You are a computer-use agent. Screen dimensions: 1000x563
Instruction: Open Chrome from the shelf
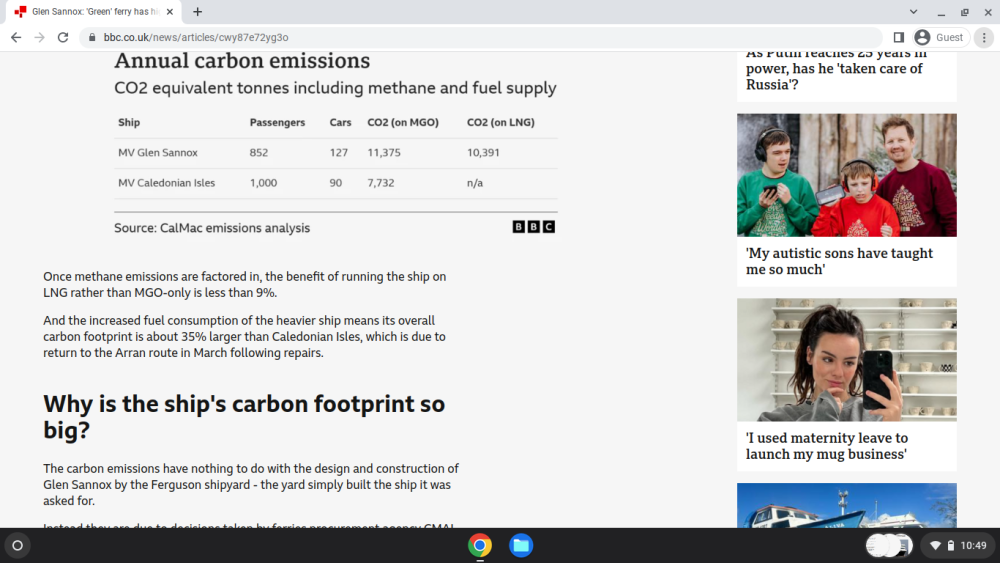(x=480, y=545)
